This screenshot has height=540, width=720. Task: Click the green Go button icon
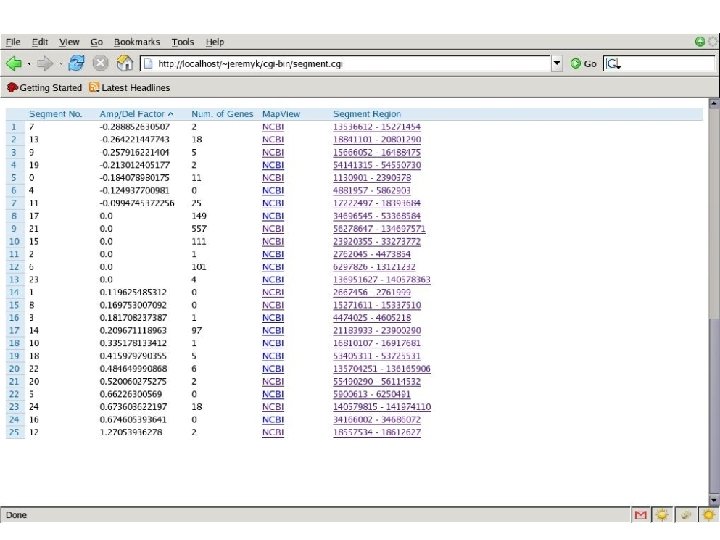(575, 63)
